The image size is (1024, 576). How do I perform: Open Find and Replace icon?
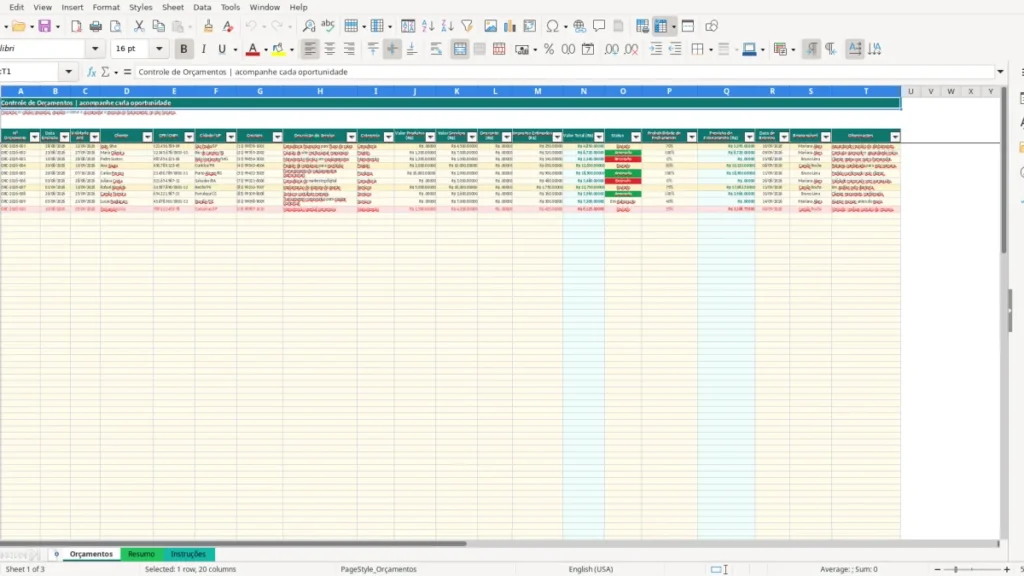click(x=309, y=26)
